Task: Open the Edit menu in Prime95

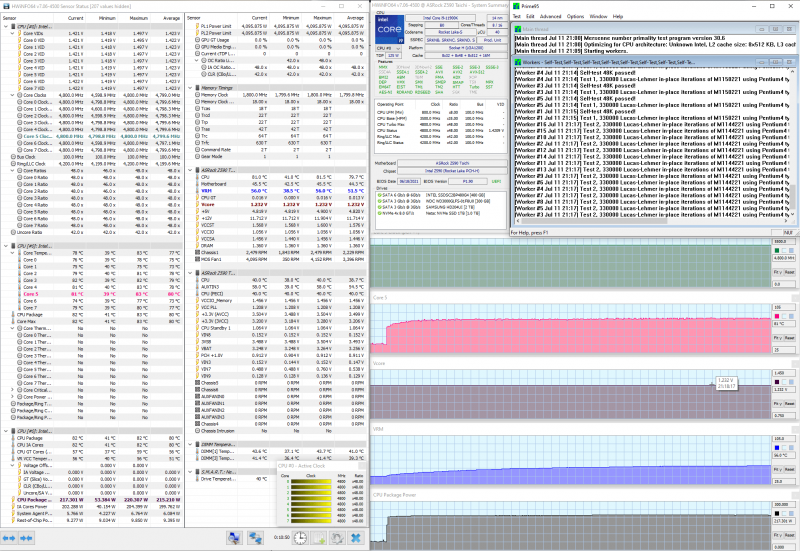Action: pos(530,16)
